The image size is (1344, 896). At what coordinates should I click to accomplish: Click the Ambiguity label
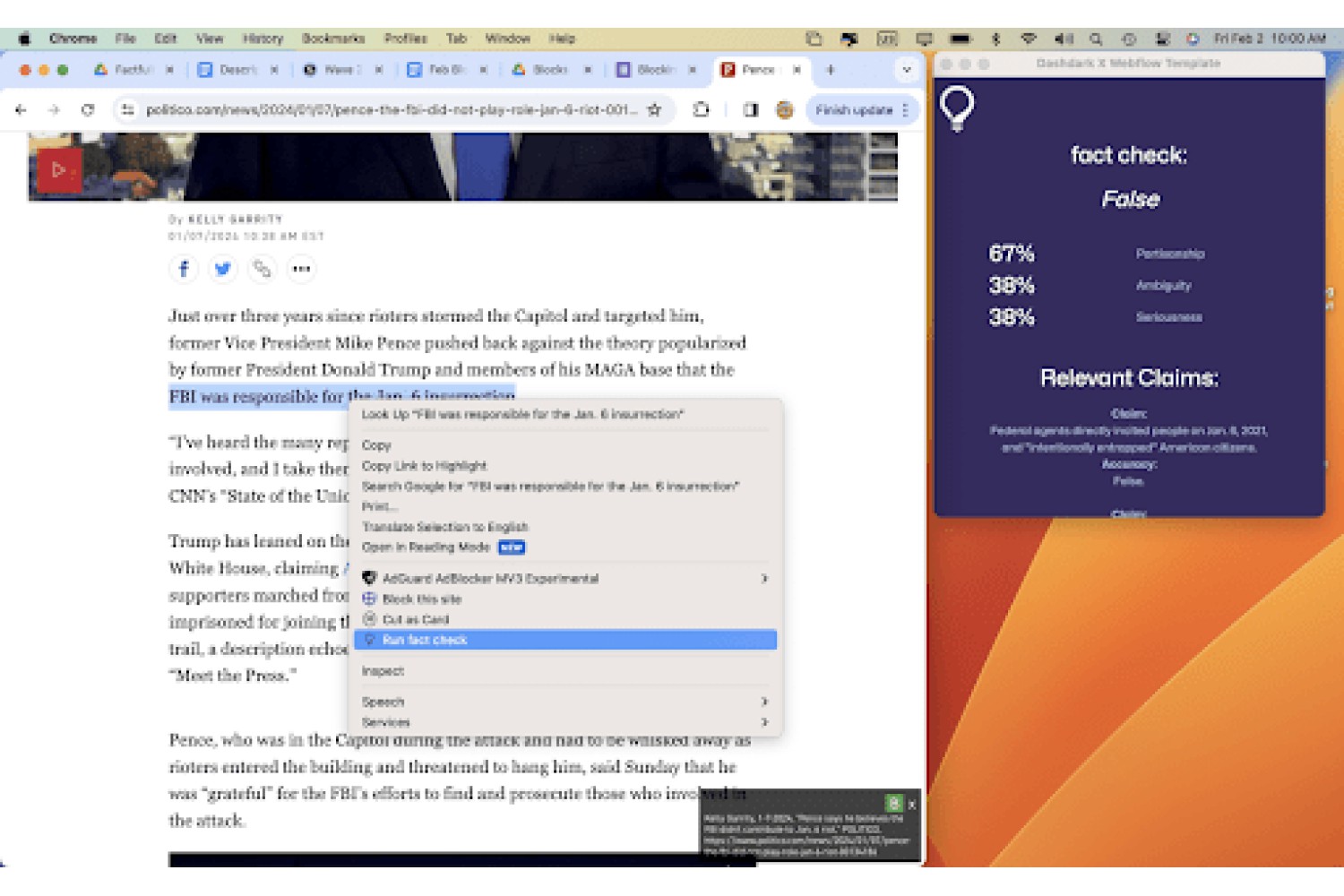[1163, 285]
